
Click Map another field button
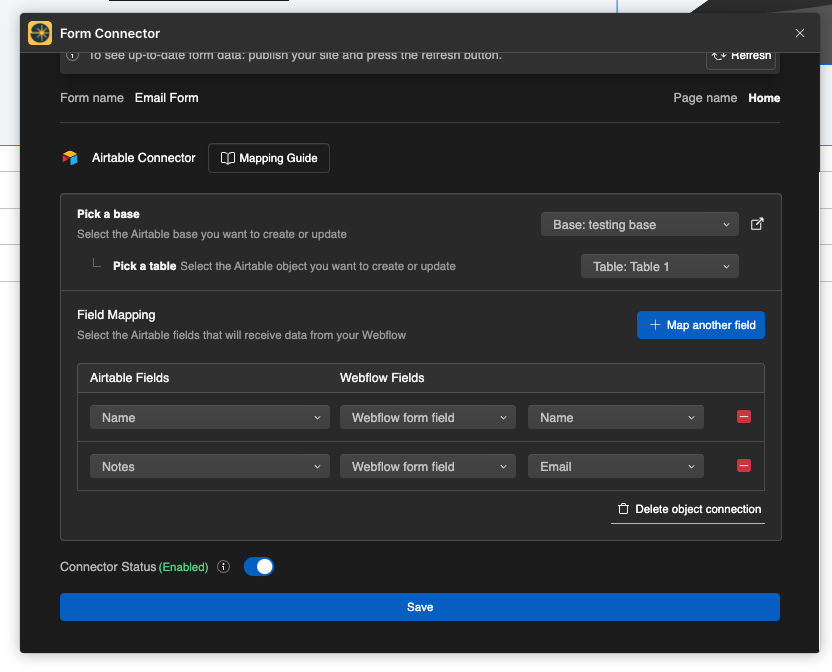coord(700,325)
